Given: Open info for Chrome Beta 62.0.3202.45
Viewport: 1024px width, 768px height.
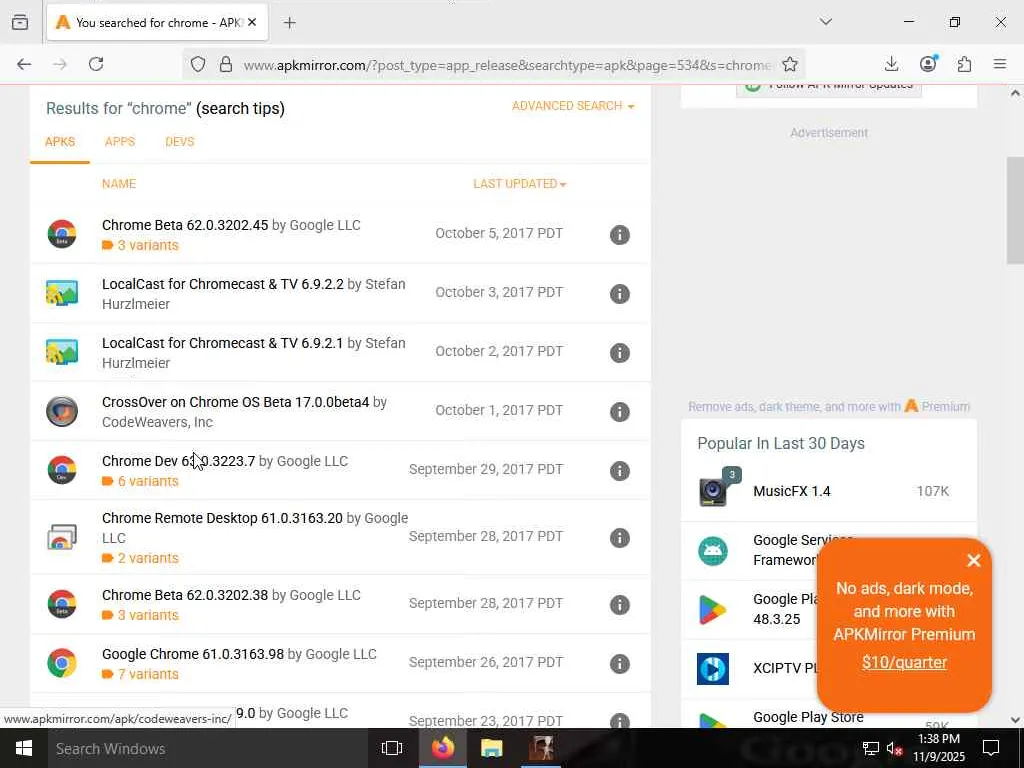Looking at the screenshot, I should [x=619, y=234].
